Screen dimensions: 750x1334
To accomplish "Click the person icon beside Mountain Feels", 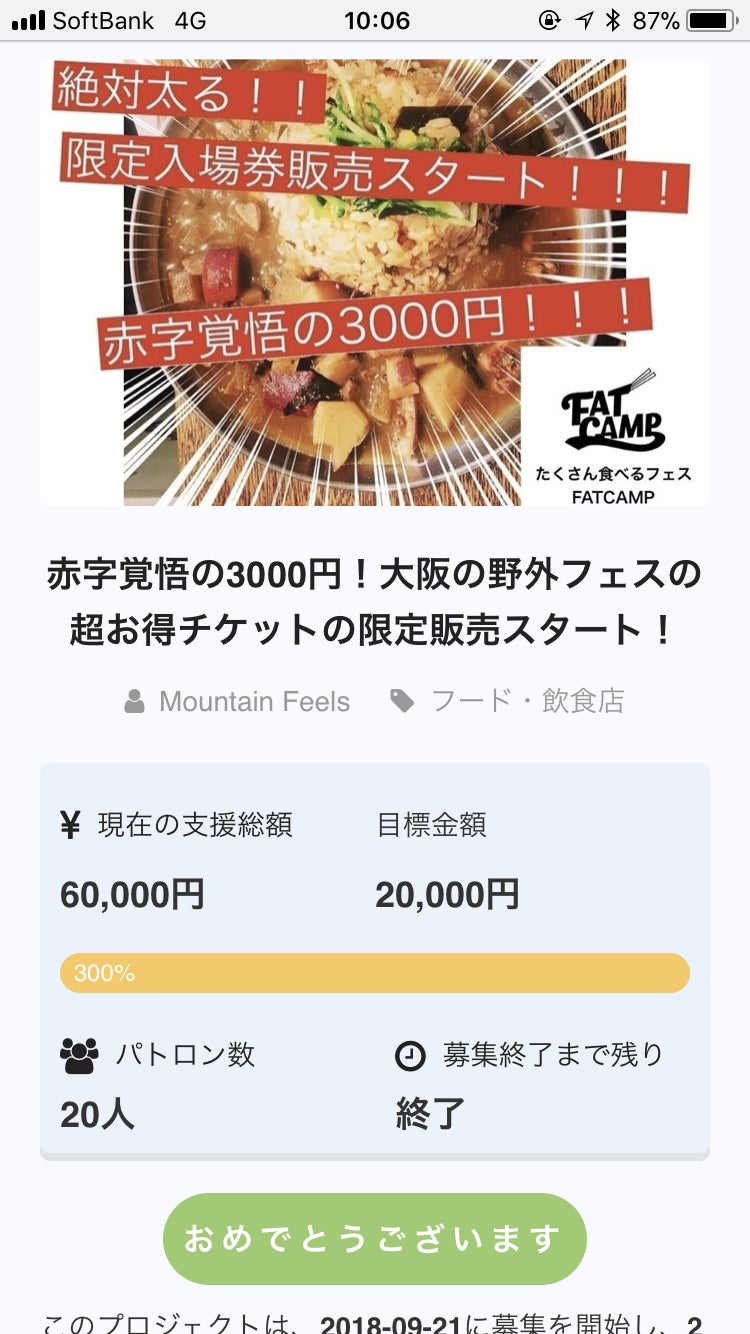I will (x=135, y=702).
